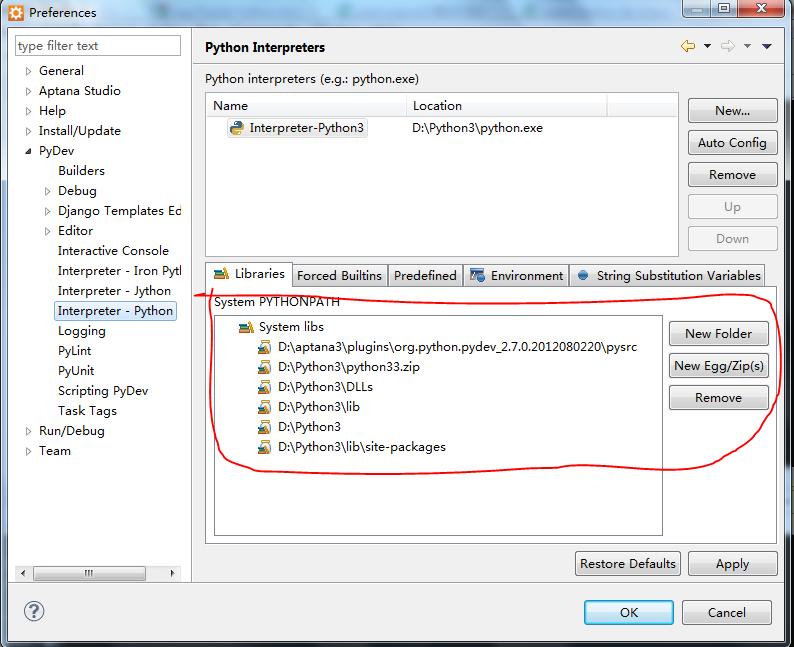
Task: Click the back navigation arrow icon
Action: pyautogui.click(x=688, y=47)
